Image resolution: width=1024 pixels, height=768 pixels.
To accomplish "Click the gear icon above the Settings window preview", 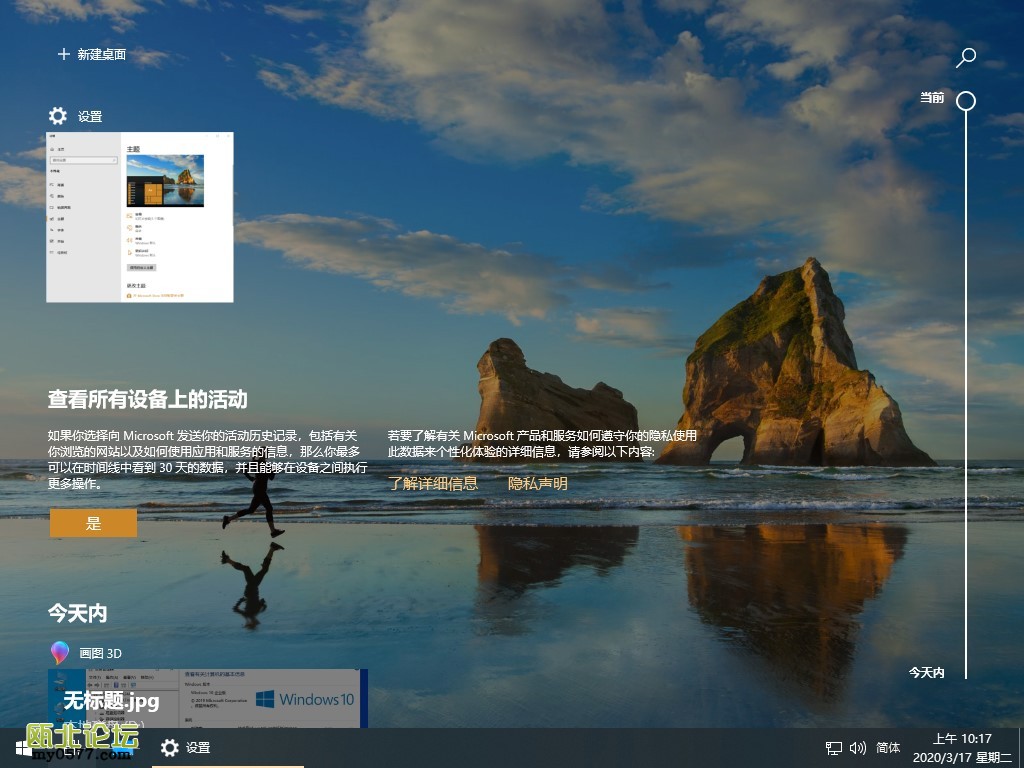I will click(58, 116).
